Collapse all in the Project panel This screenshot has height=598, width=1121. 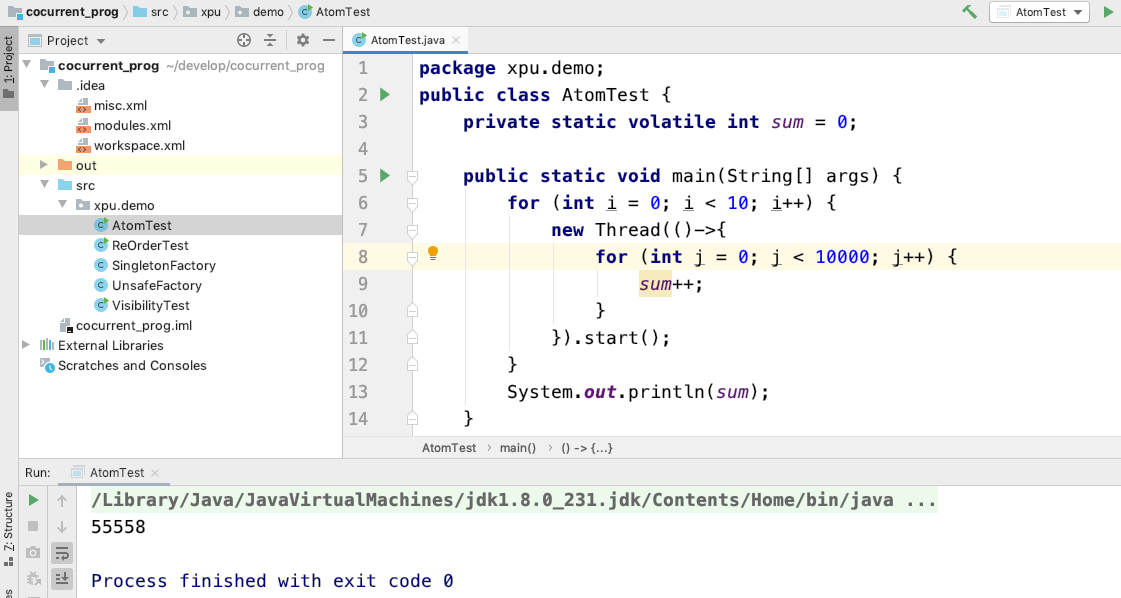(x=269, y=40)
